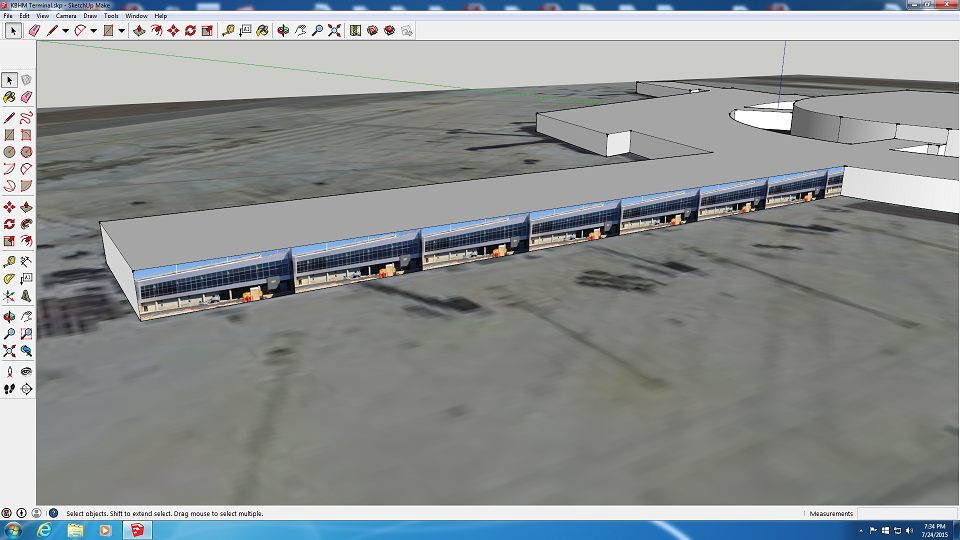Select the Follow Me tool
This screenshot has height=540, width=960.
point(26,224)
